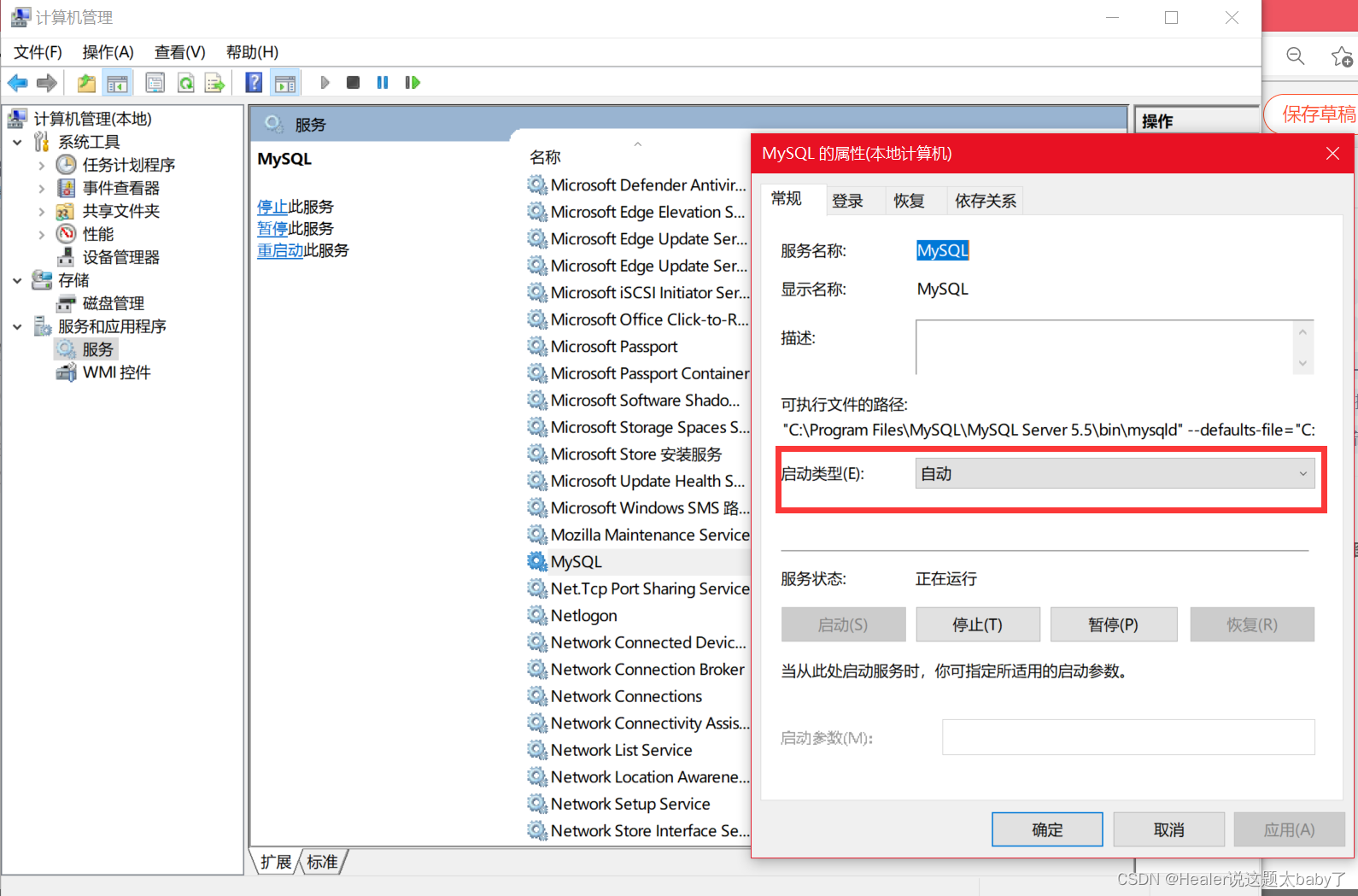1358x896 pixels.
Task: Click the Export list toolbar icon
Action: coord(214,83)
